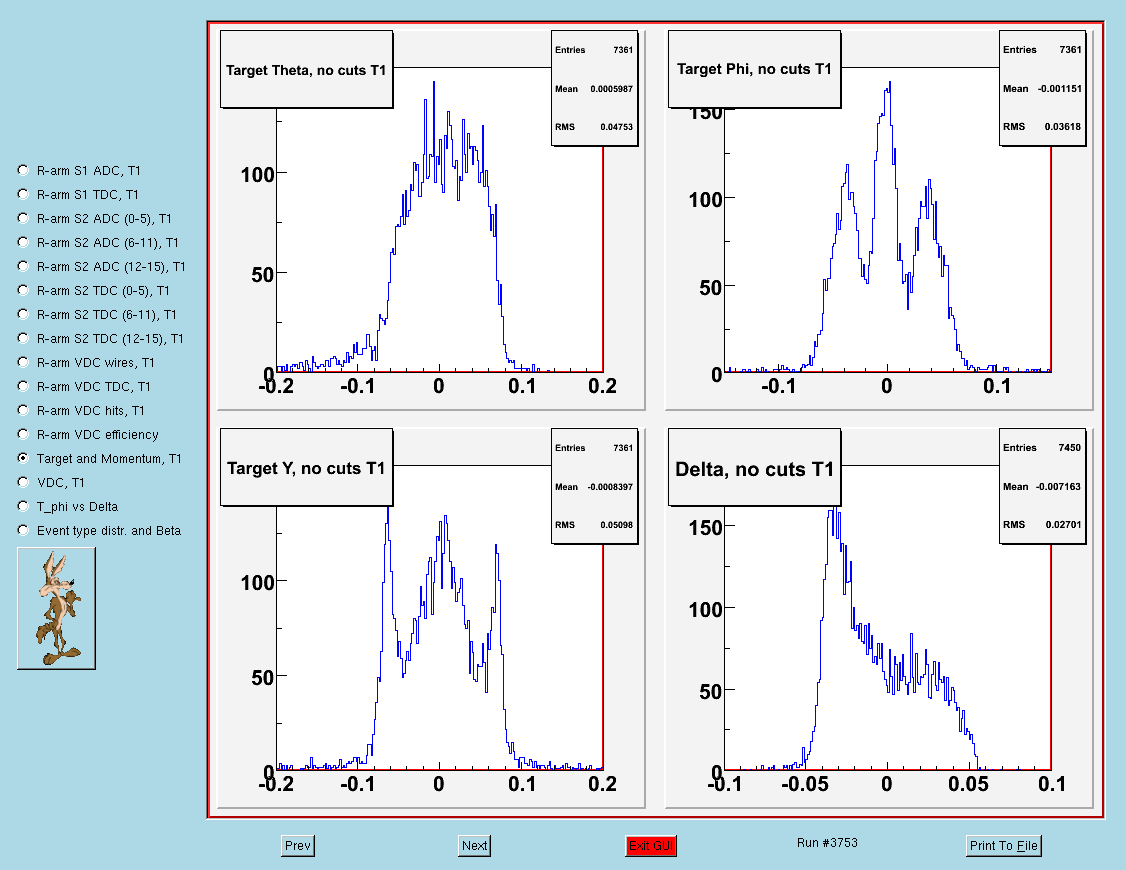1126x870 pixels.
Task: Select Target and Momentum, T1 option
Action: (x=23, y=458)
